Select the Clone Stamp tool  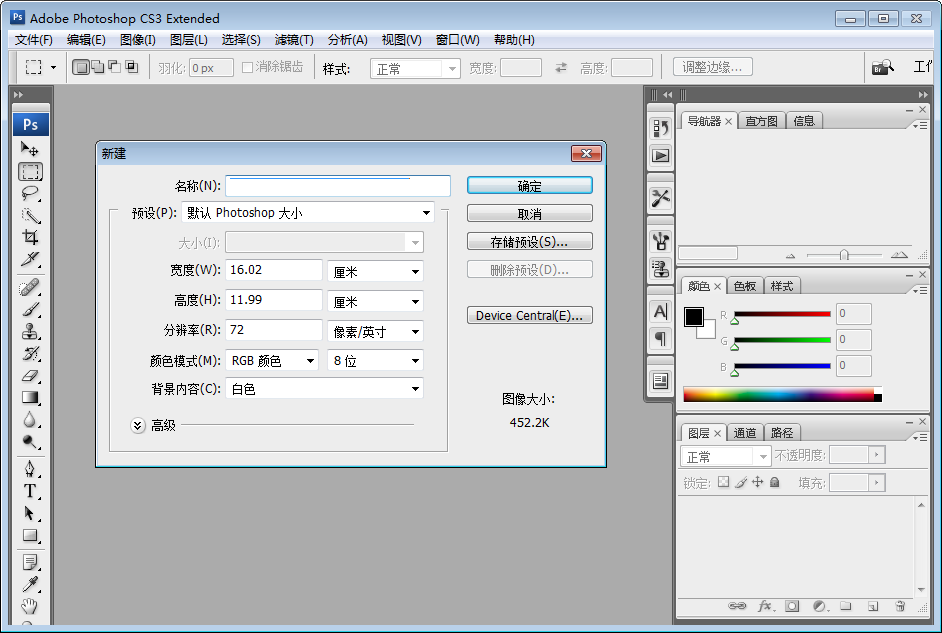coord(30,331)
